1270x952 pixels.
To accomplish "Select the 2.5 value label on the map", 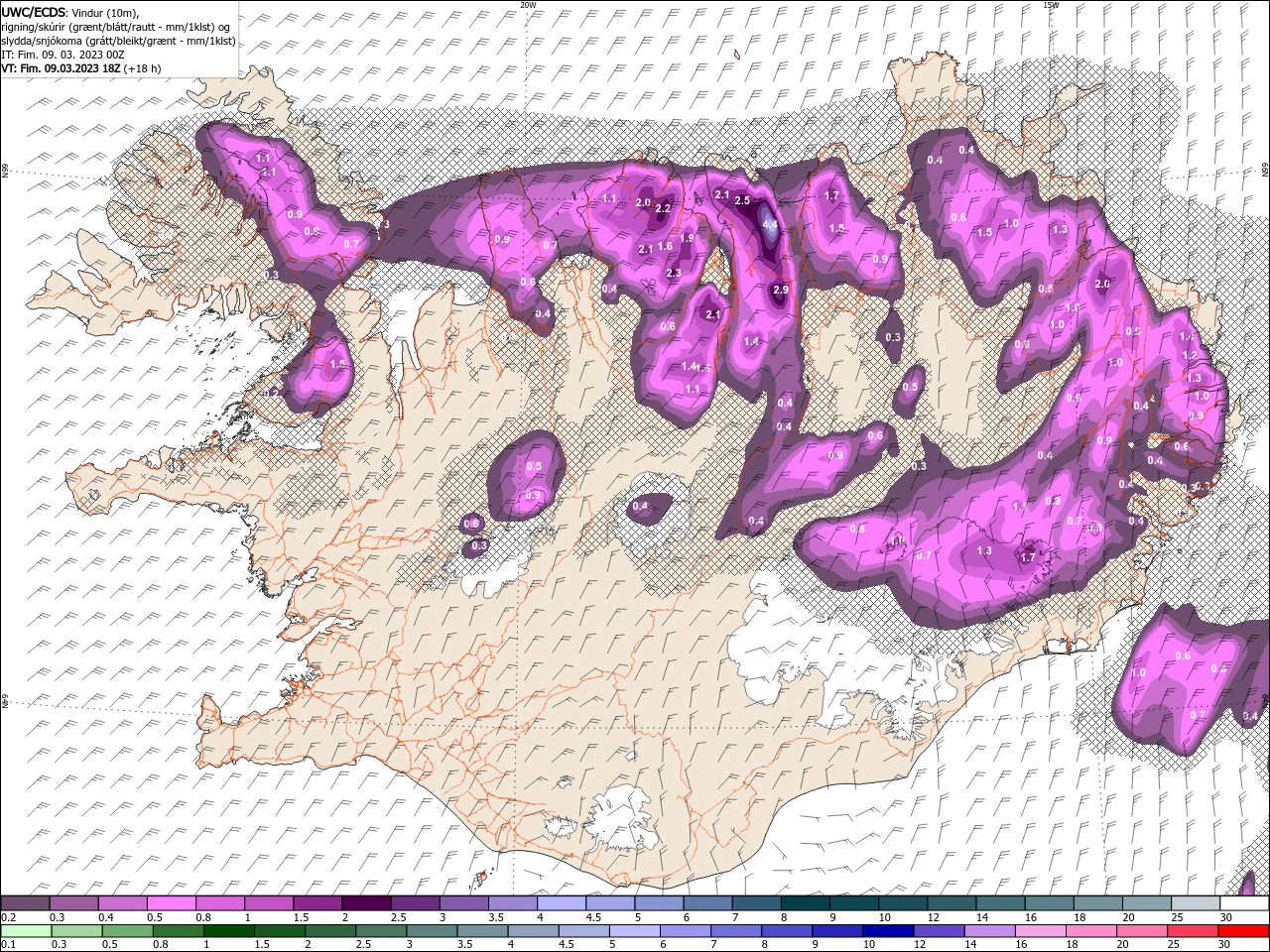I will pos(742,199).
